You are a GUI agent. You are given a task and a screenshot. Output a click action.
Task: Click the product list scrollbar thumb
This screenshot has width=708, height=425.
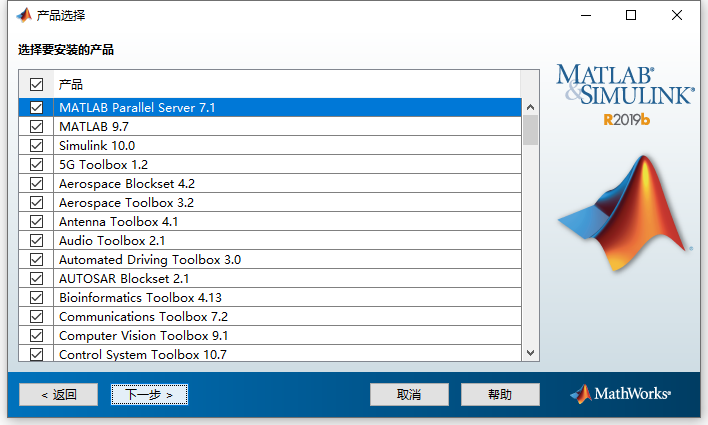[x=531, y=130]
